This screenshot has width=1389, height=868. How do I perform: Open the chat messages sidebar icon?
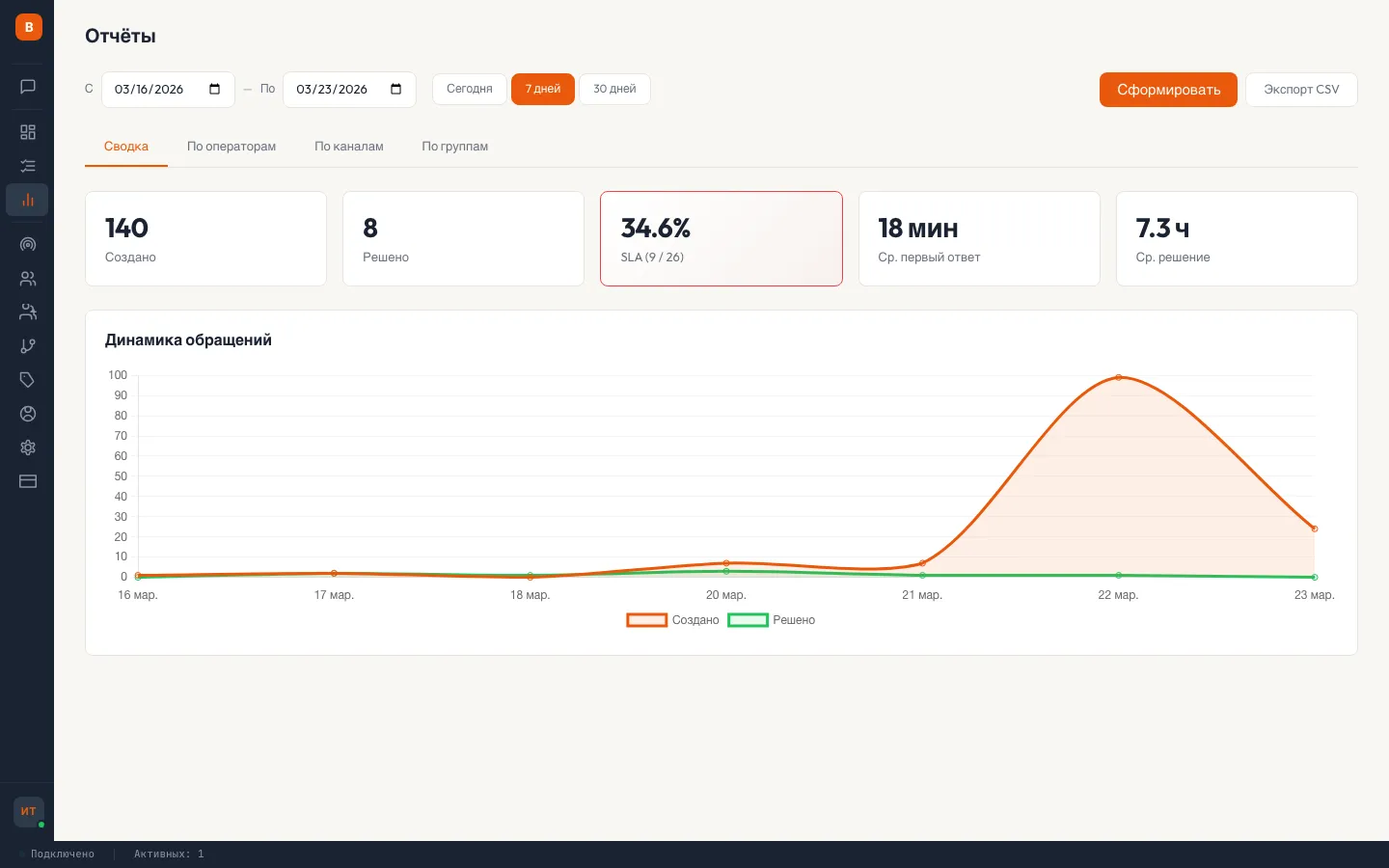(x=28, y=87)
